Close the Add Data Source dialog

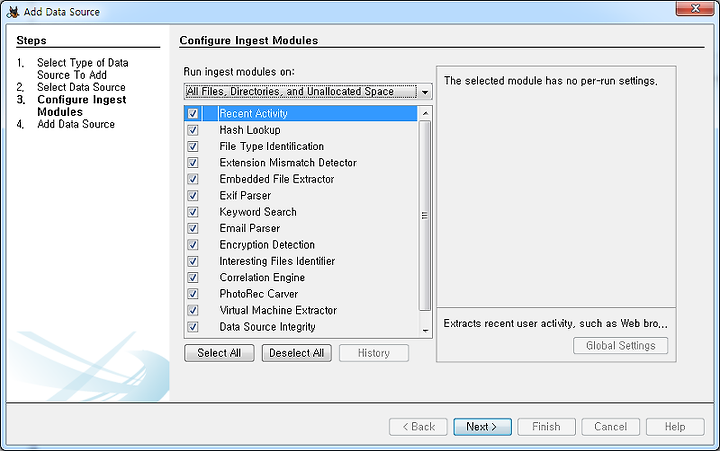click(695, 8)
